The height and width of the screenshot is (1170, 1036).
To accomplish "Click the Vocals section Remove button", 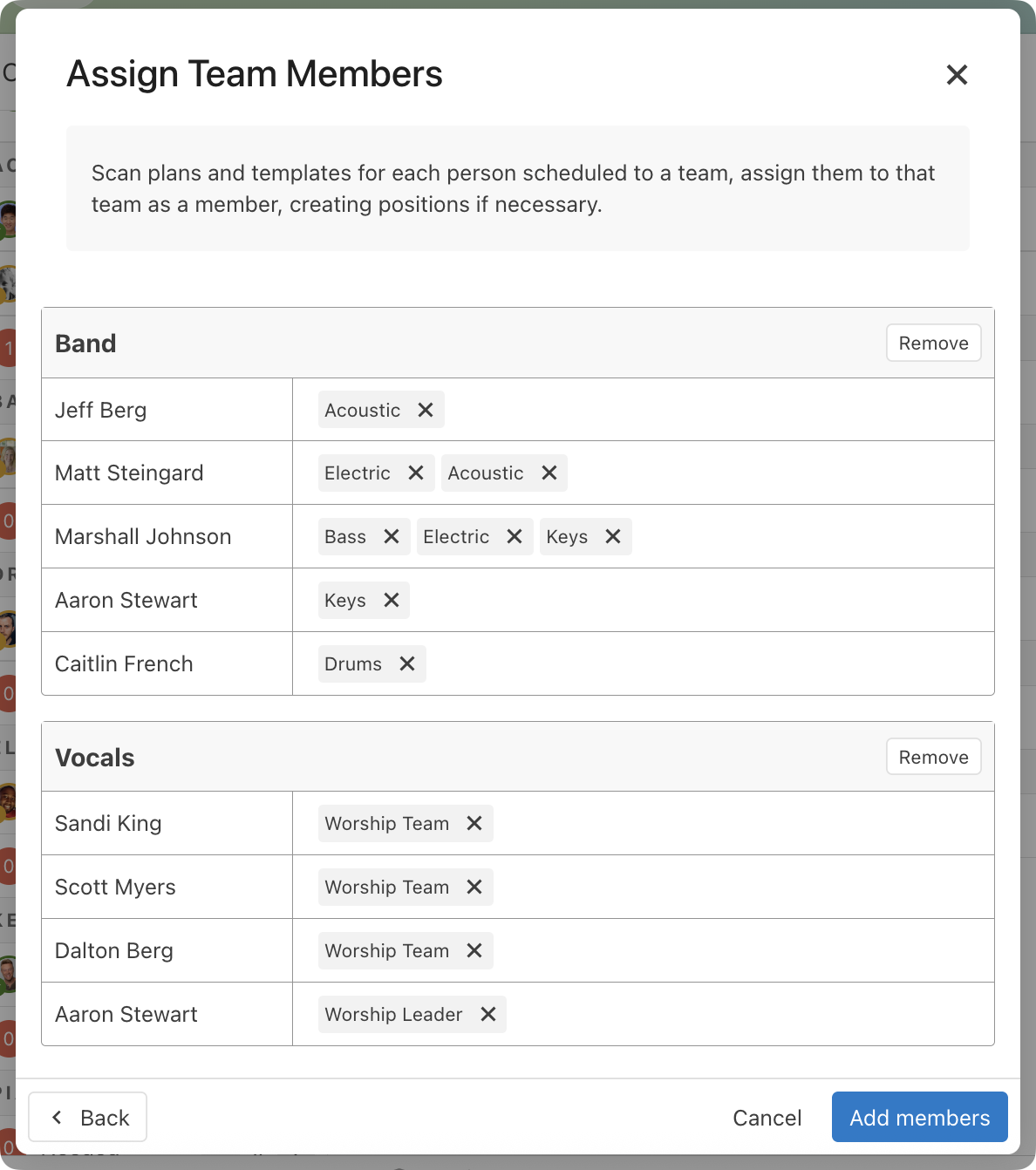I will pos(933,756).
